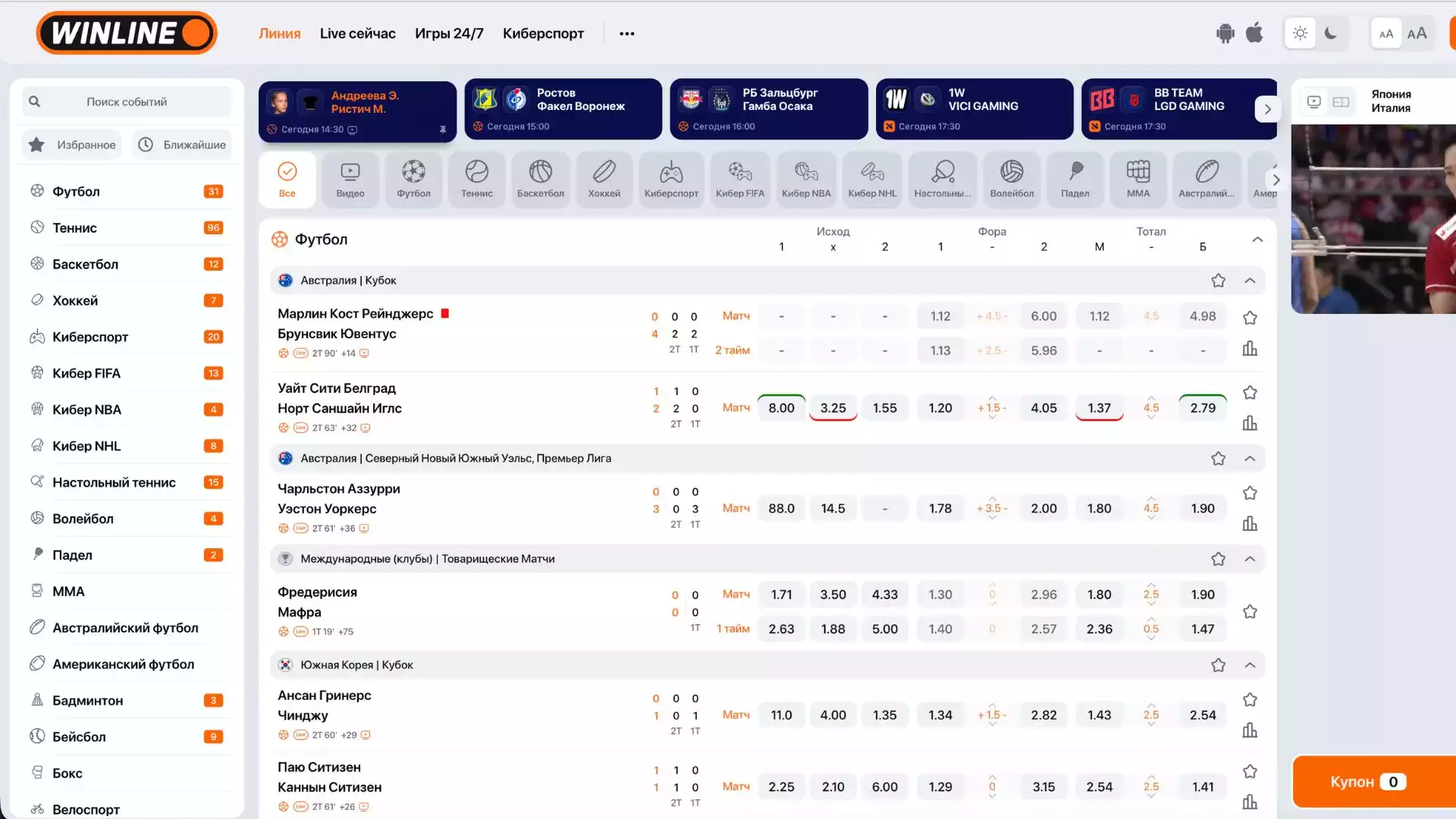The image size is (1456, 819).
Task: Collapse the Футбол section chevron
Action: [1257, 240]
